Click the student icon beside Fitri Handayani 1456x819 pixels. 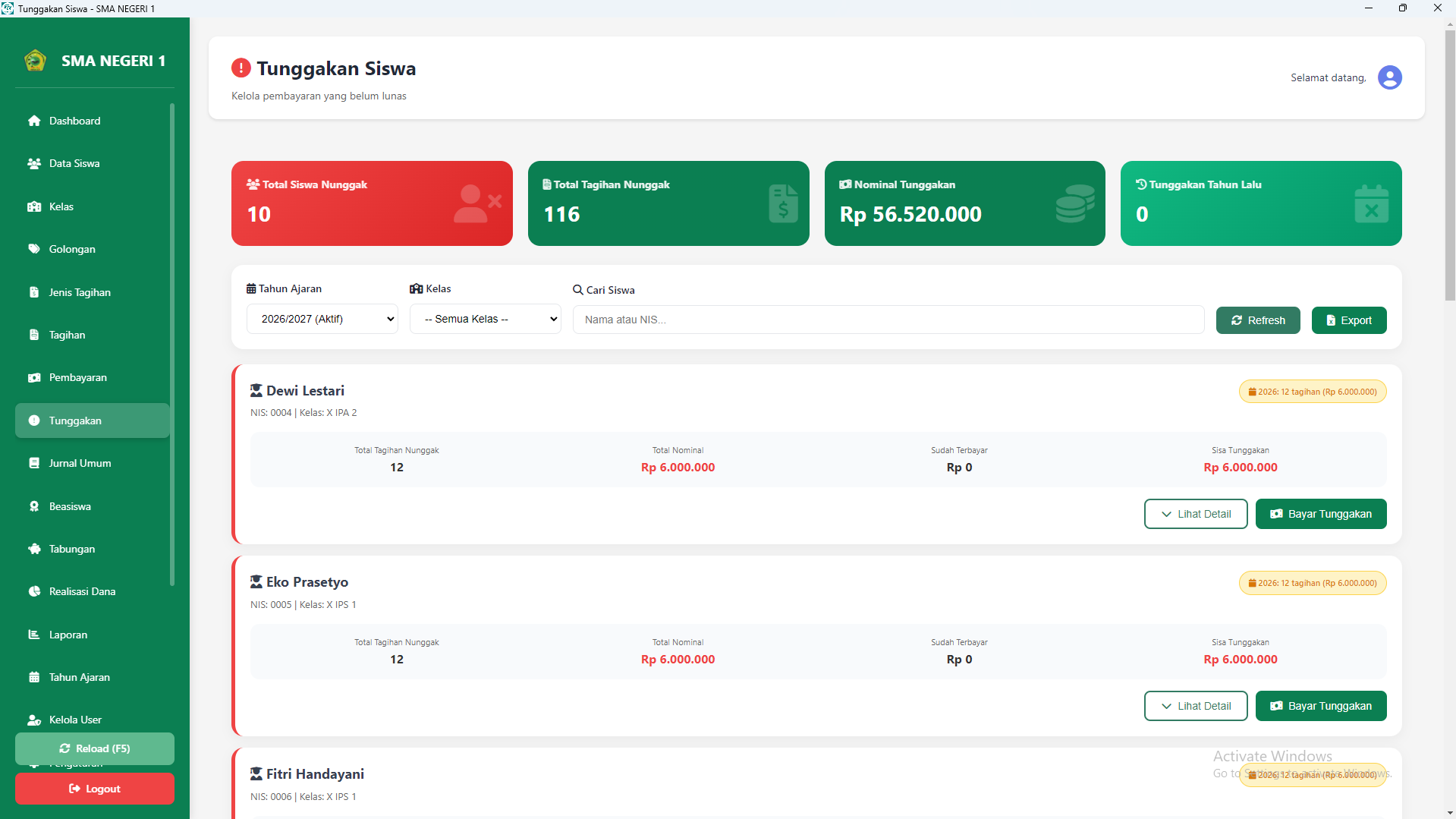[x=256, y=774]
